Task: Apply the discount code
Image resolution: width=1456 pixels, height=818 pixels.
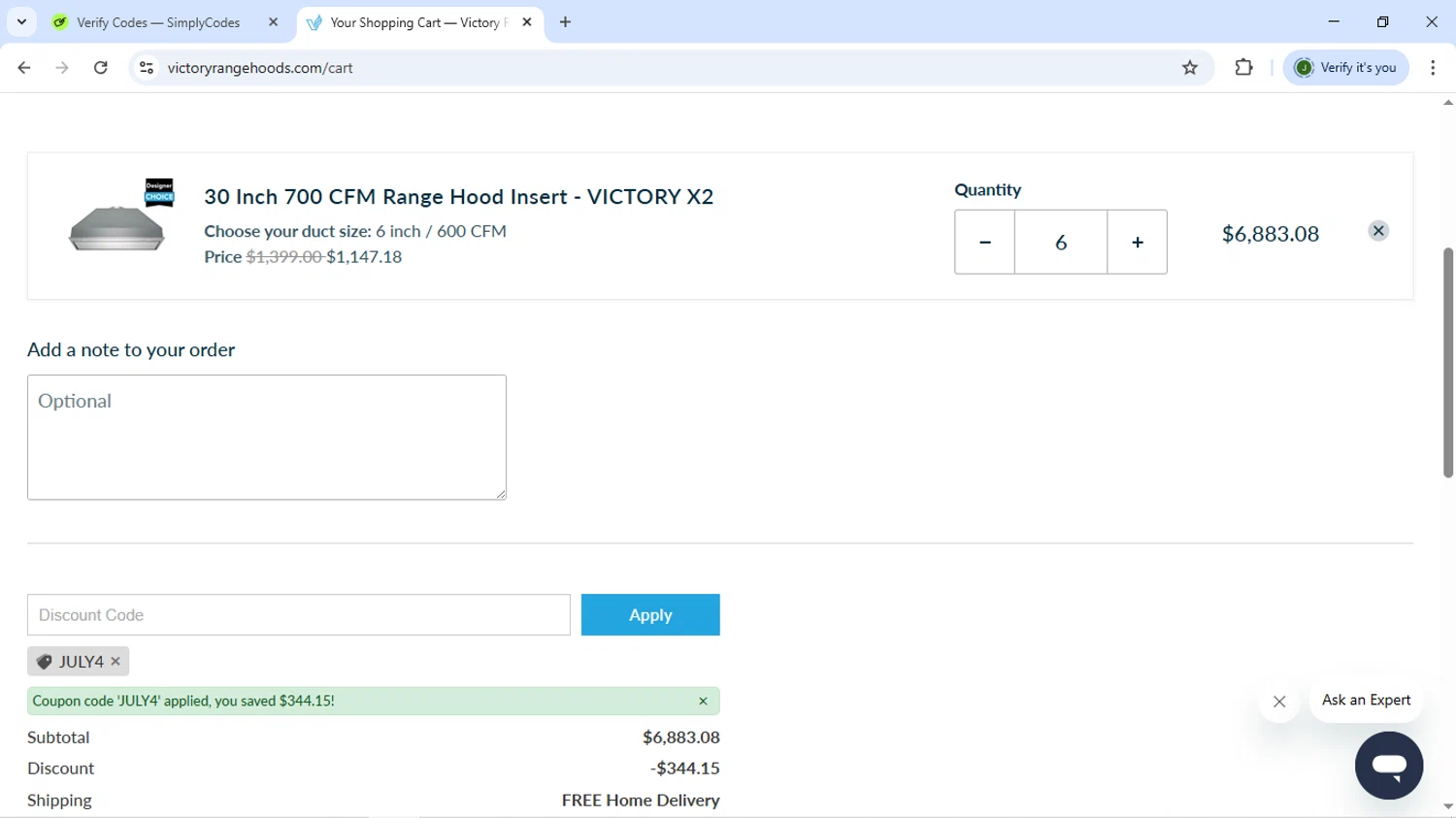Action: (x=650, y=615)
